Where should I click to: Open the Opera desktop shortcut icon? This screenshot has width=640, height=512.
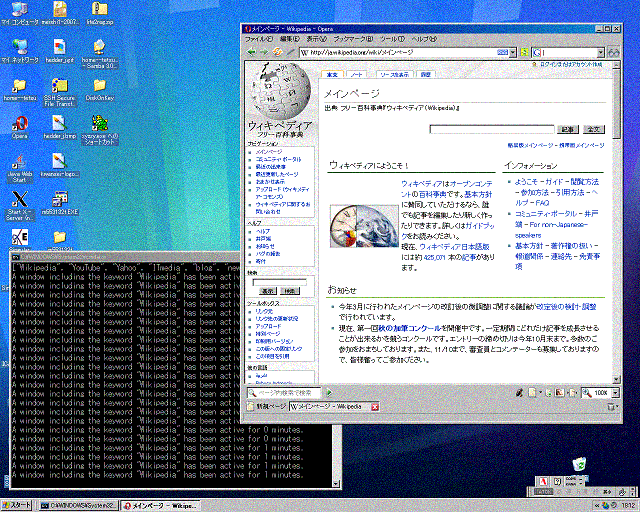pos(18,125)
